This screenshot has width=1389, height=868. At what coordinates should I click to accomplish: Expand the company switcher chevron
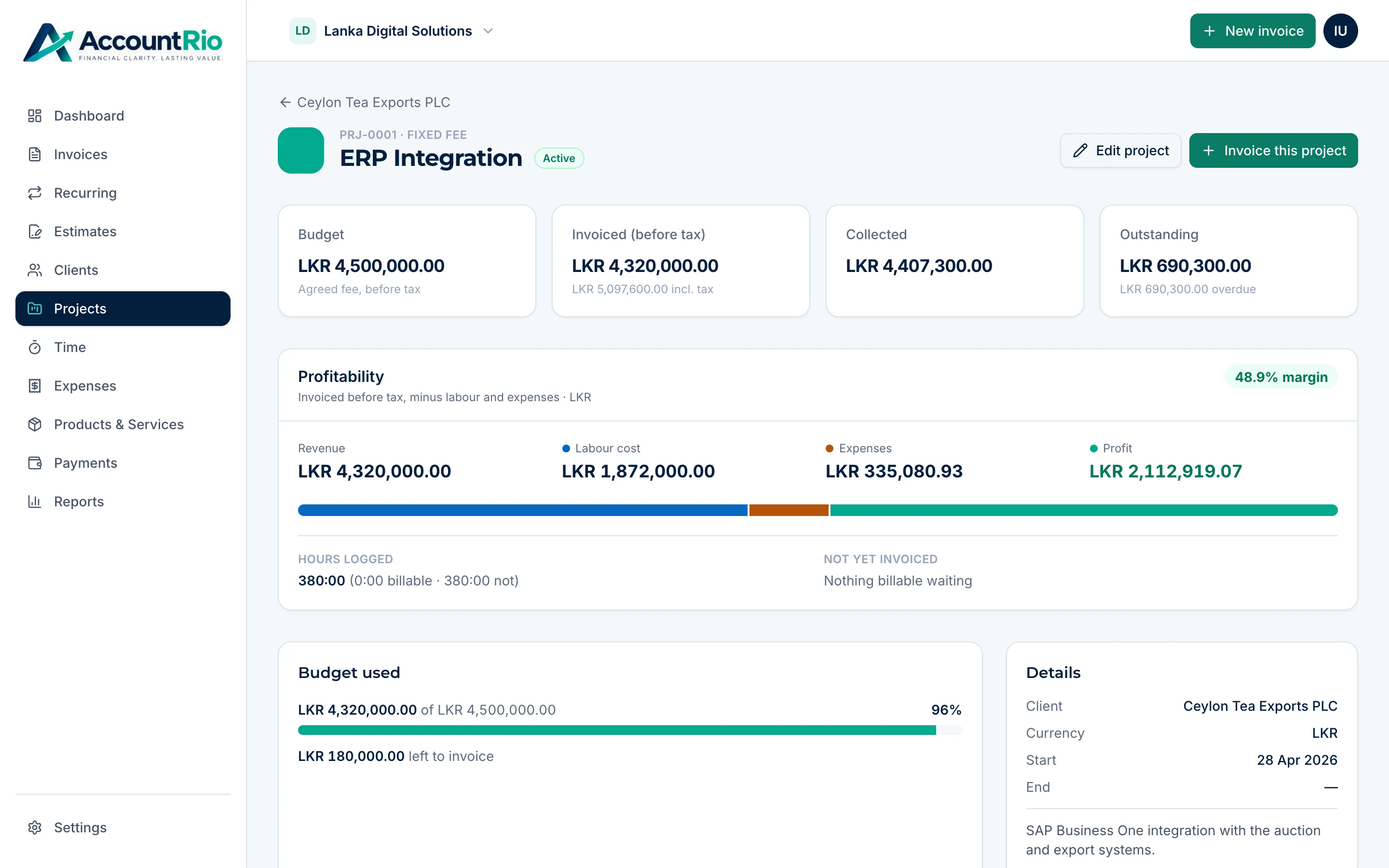click(x=488, y=31)
